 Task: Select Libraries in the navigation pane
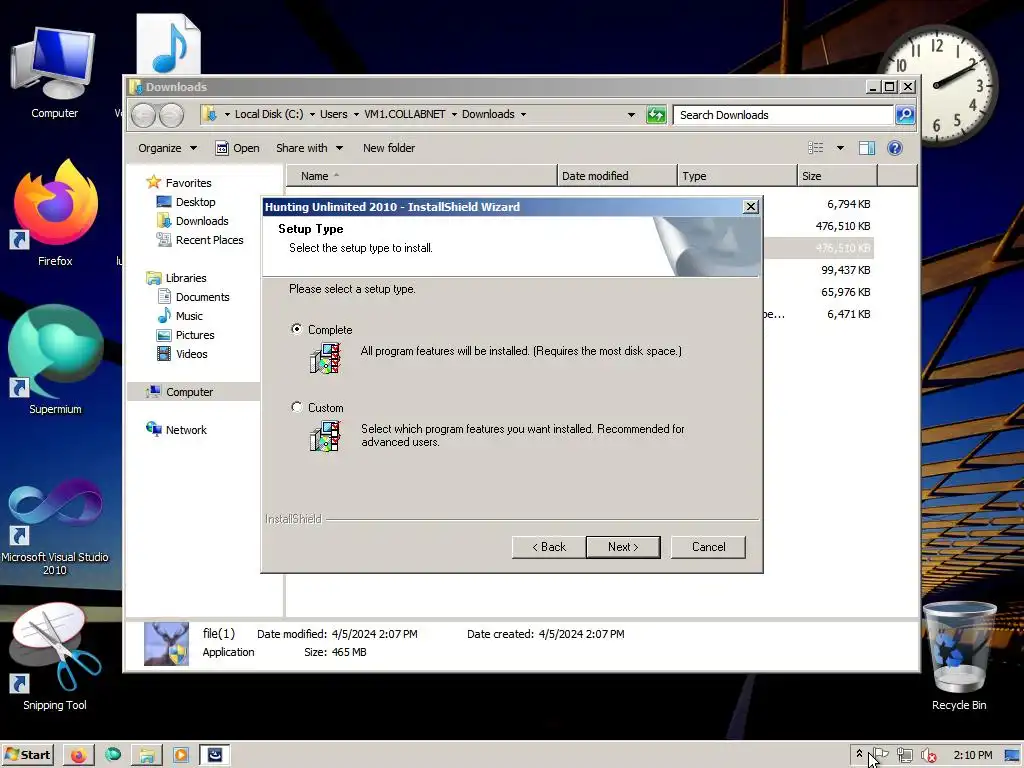[185, 278]
